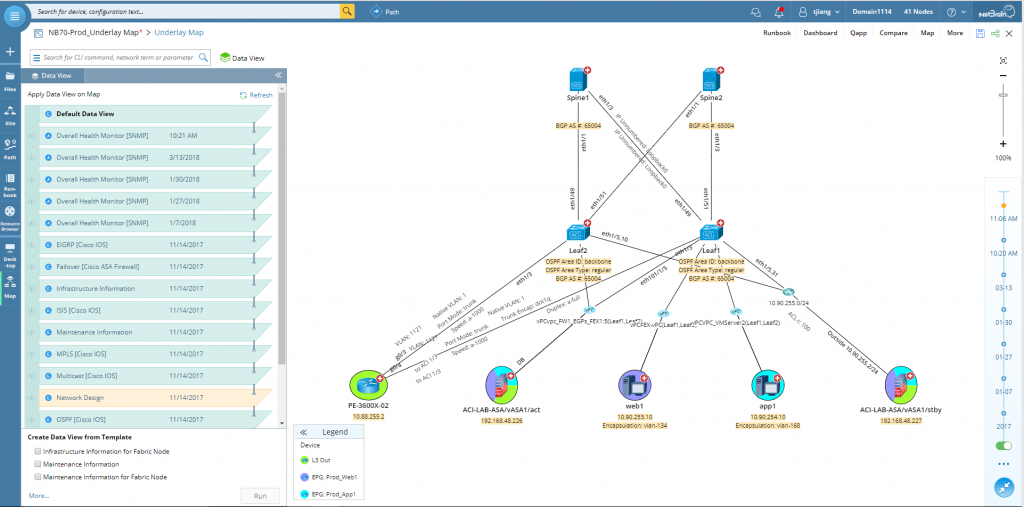The image size is (1024, 507).
Task: Click the Refresh link
Action: pos(256,95)
